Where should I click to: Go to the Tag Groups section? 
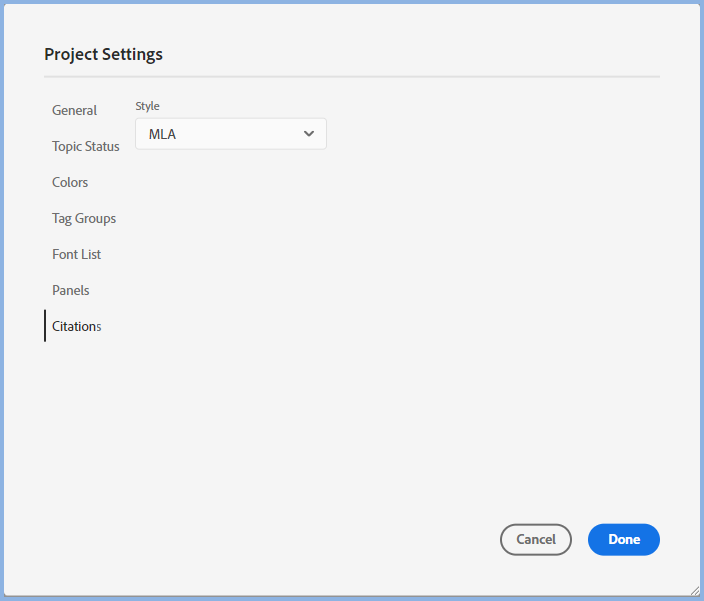pos(84,218)
